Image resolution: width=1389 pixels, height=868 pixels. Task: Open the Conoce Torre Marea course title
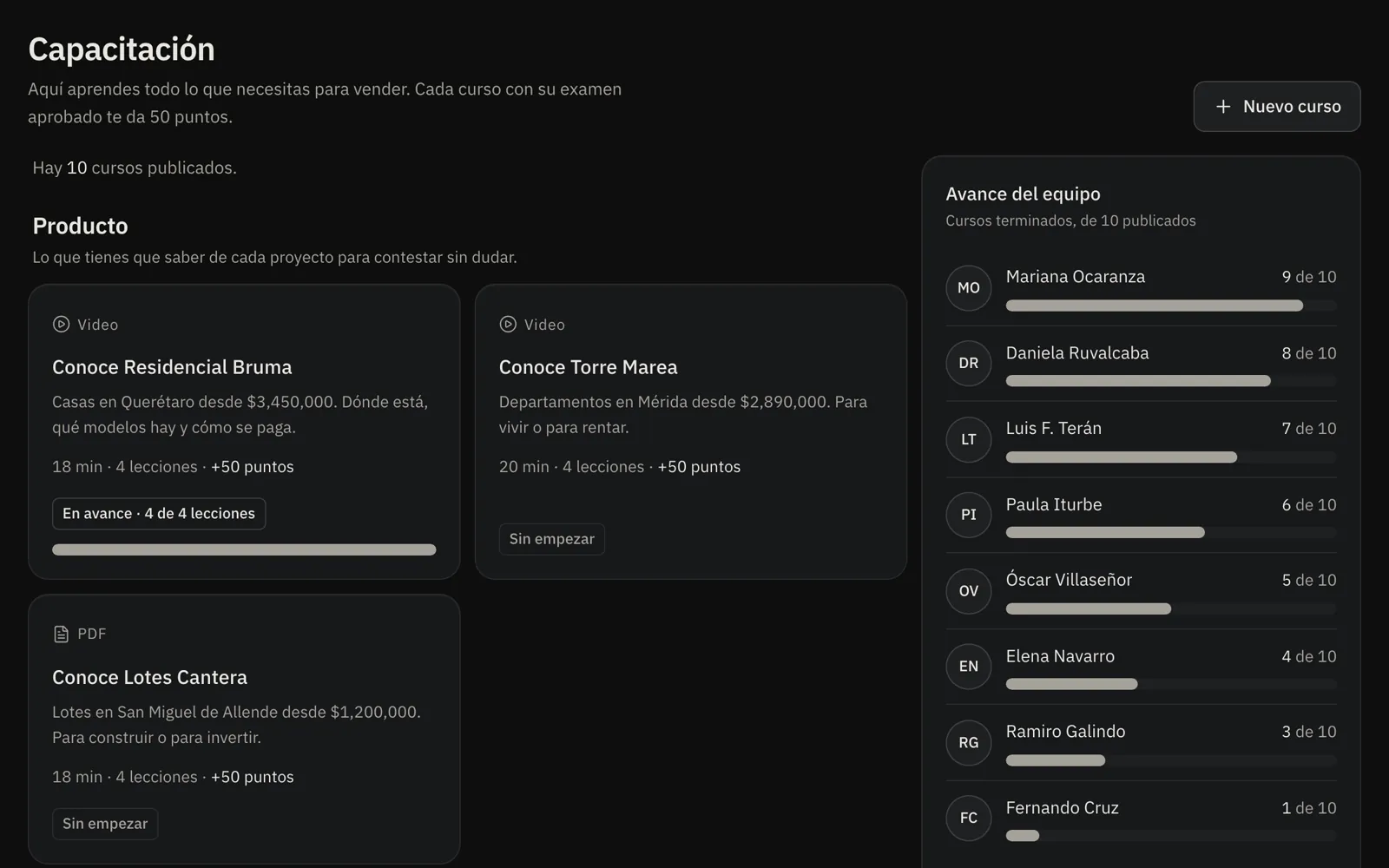pyautogui.click(x=588, y=367)
